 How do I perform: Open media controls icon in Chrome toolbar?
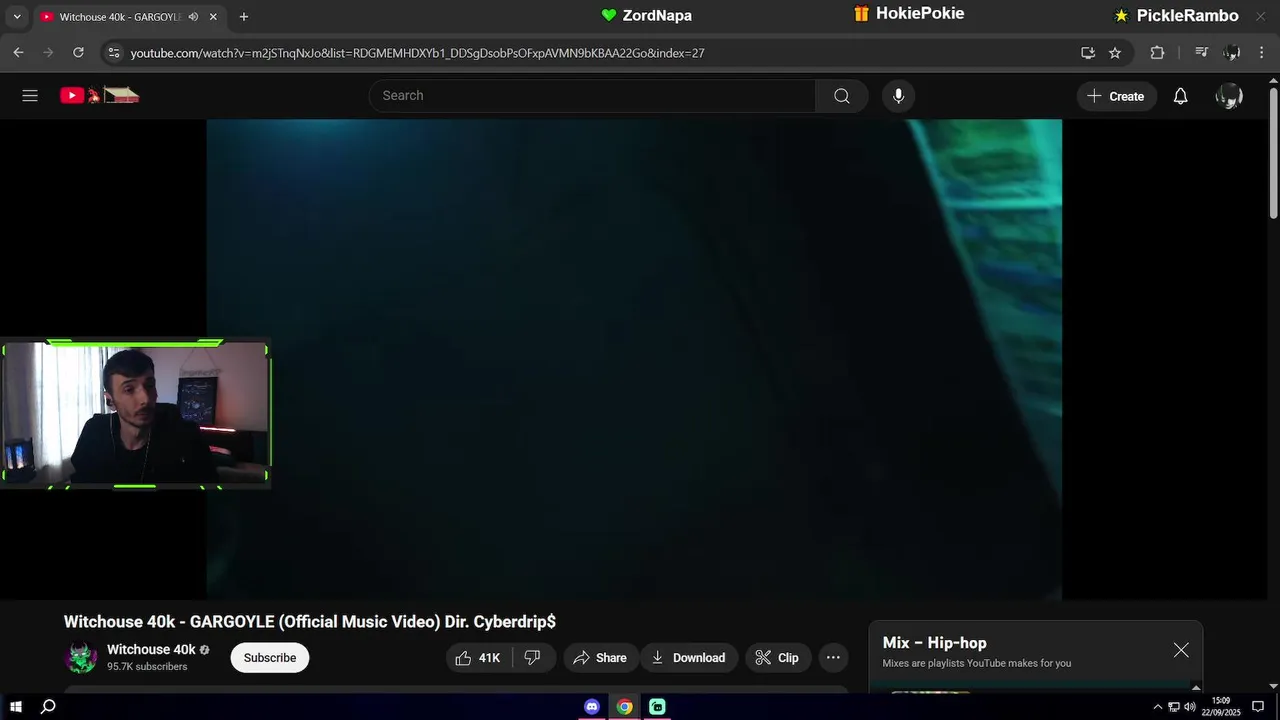pos(1202,53)
